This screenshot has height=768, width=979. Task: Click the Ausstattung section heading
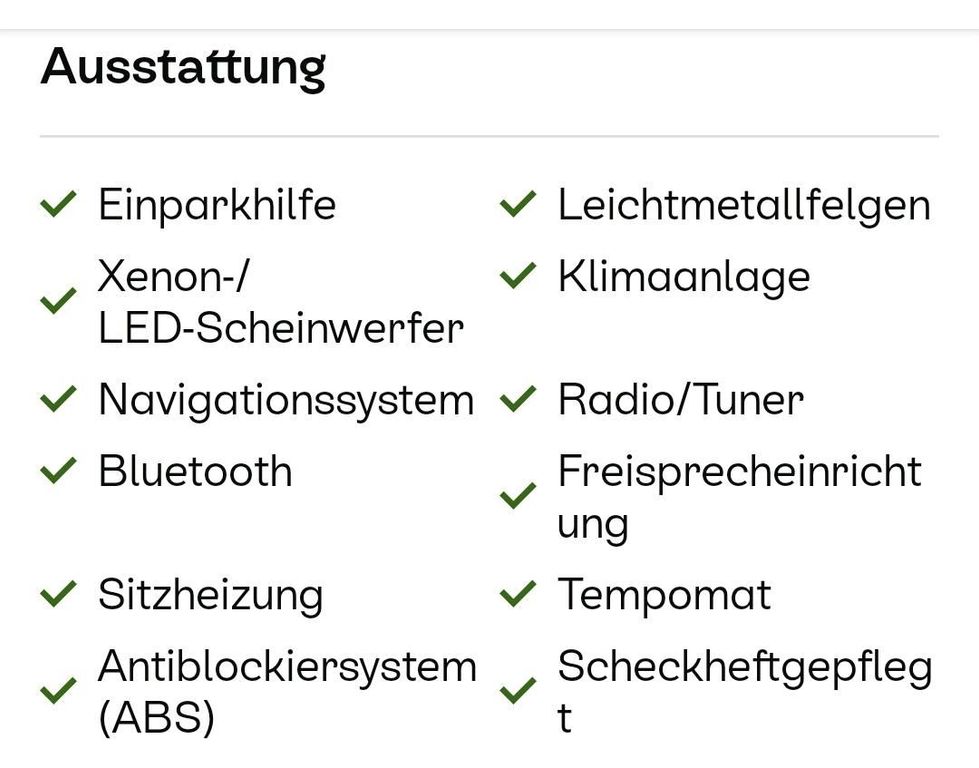coord(184,68)
